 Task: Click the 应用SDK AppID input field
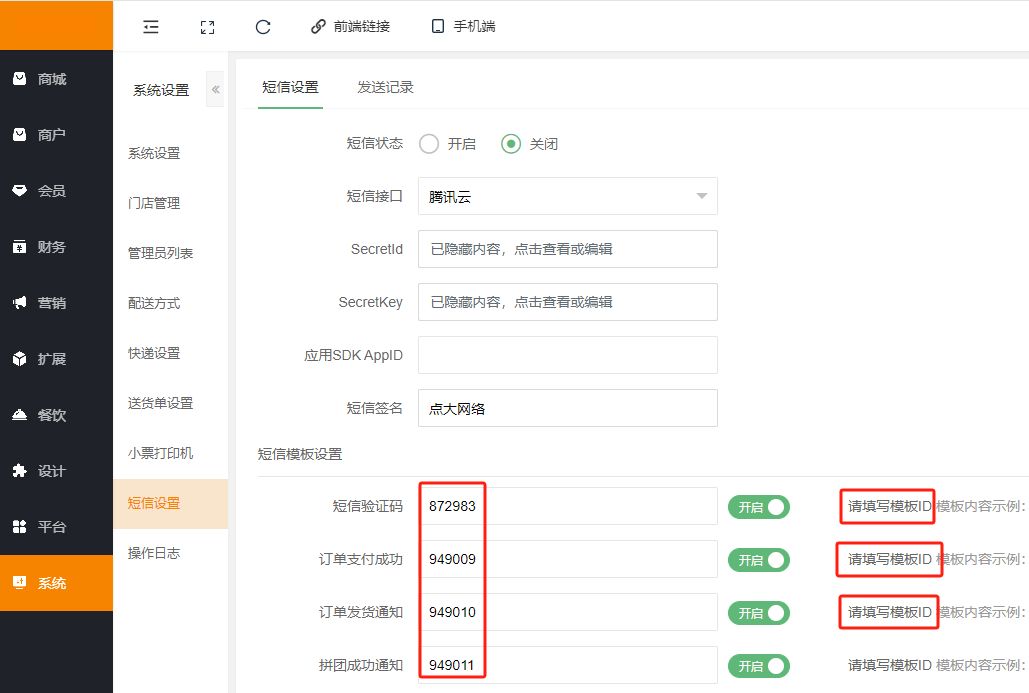567,355
